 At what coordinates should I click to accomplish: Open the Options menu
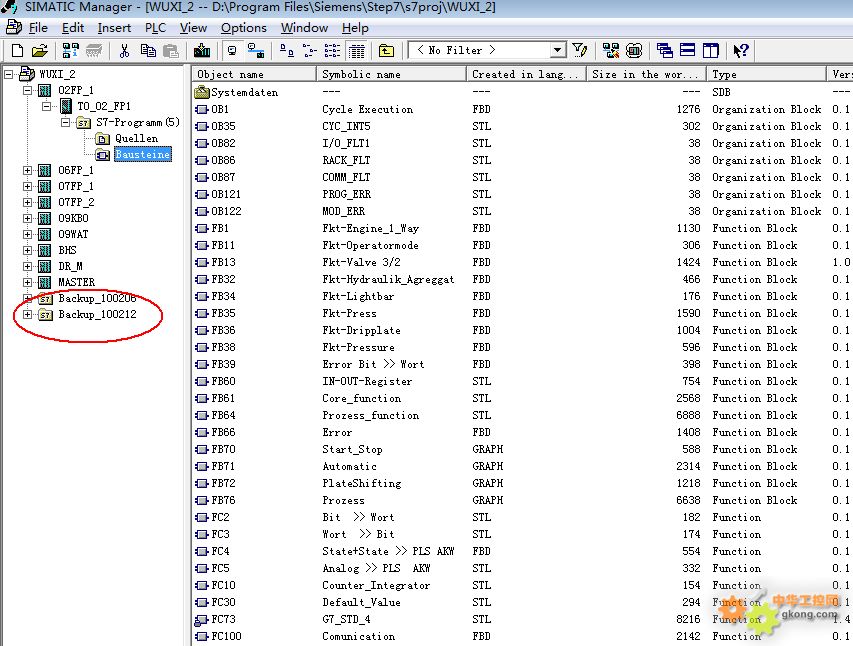pyautogui.click(x=244, y=28)
